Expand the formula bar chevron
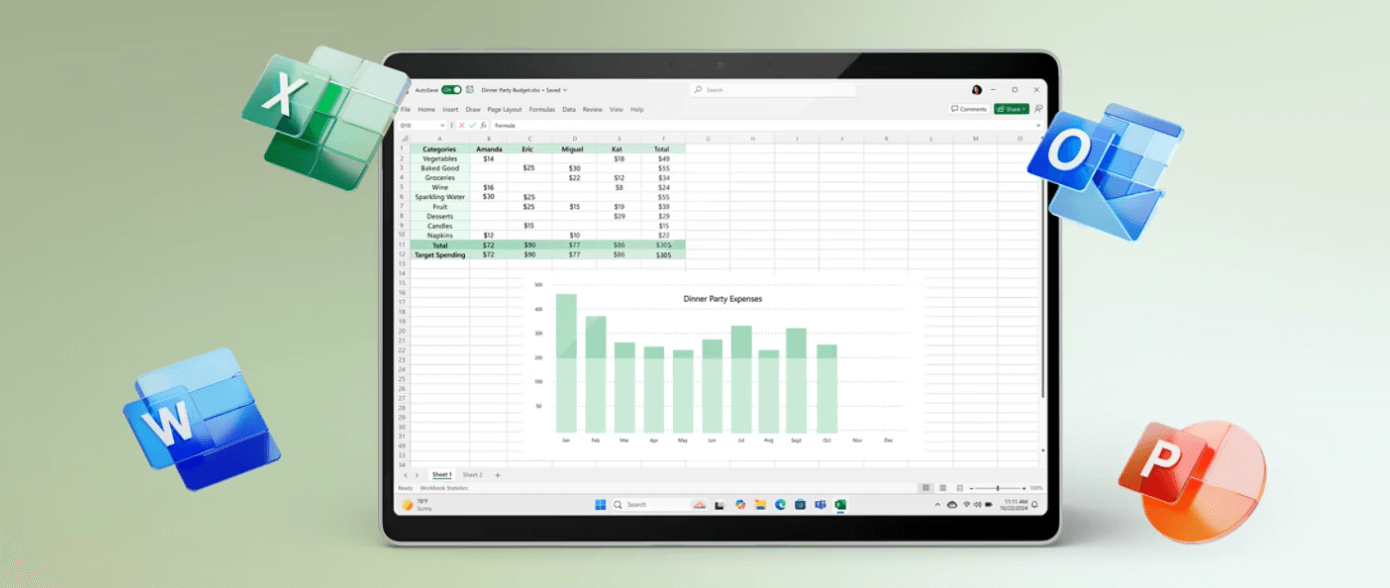1390x588 pixels. [x=1037, y=126]
